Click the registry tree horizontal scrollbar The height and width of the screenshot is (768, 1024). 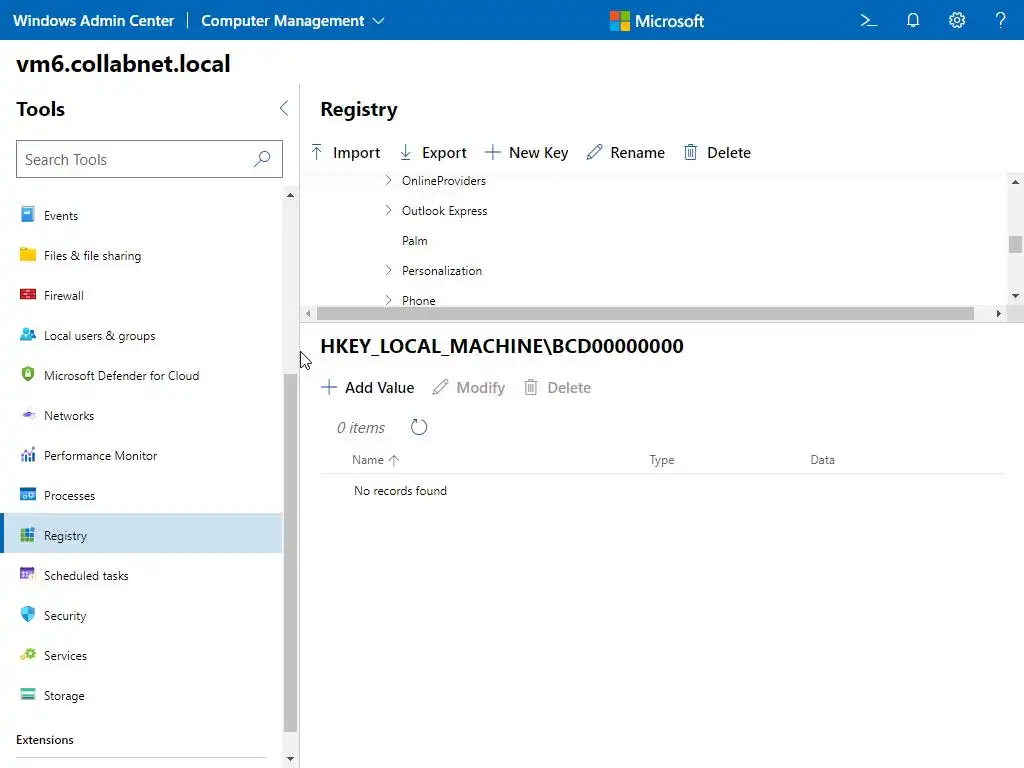pos(645,313)
